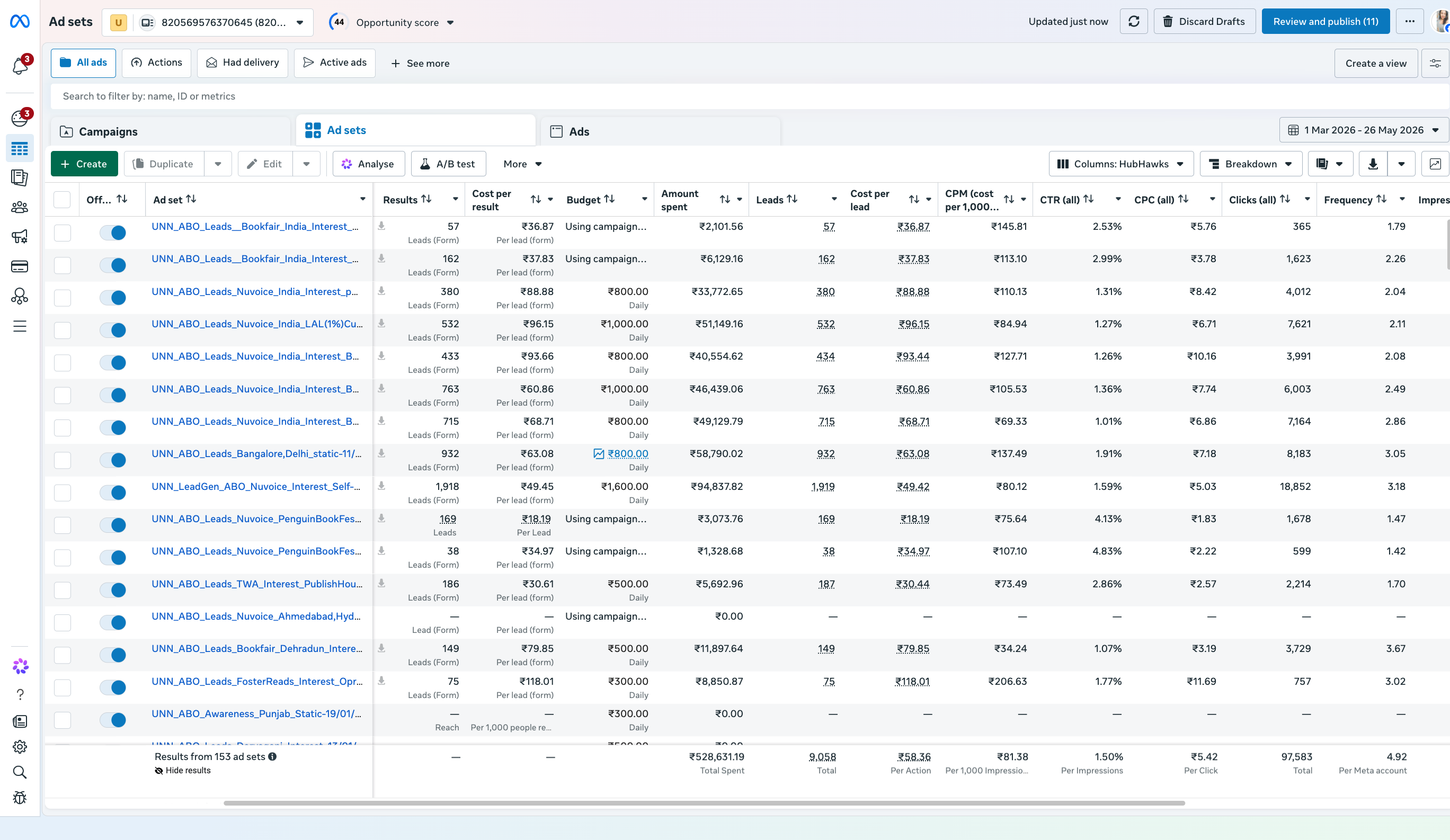1450x840 pixels.
Task: Click Review and publish (11) button
Action: tap(1325, 21)
